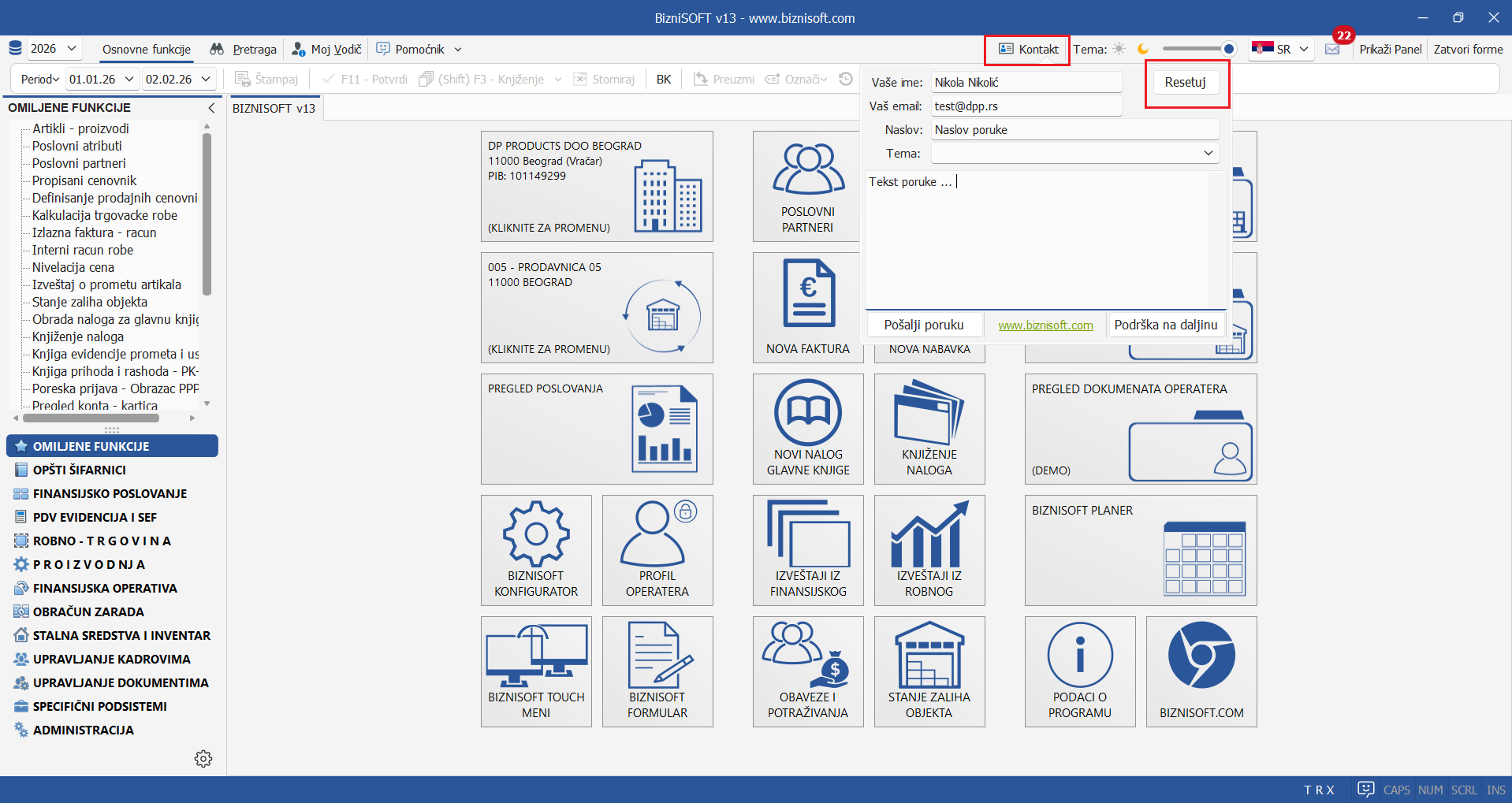Image resolution: width=1512 pixels, height=803 pixels.
Task: Switch to the dark theme moon icon
Action: (1143, 49)
